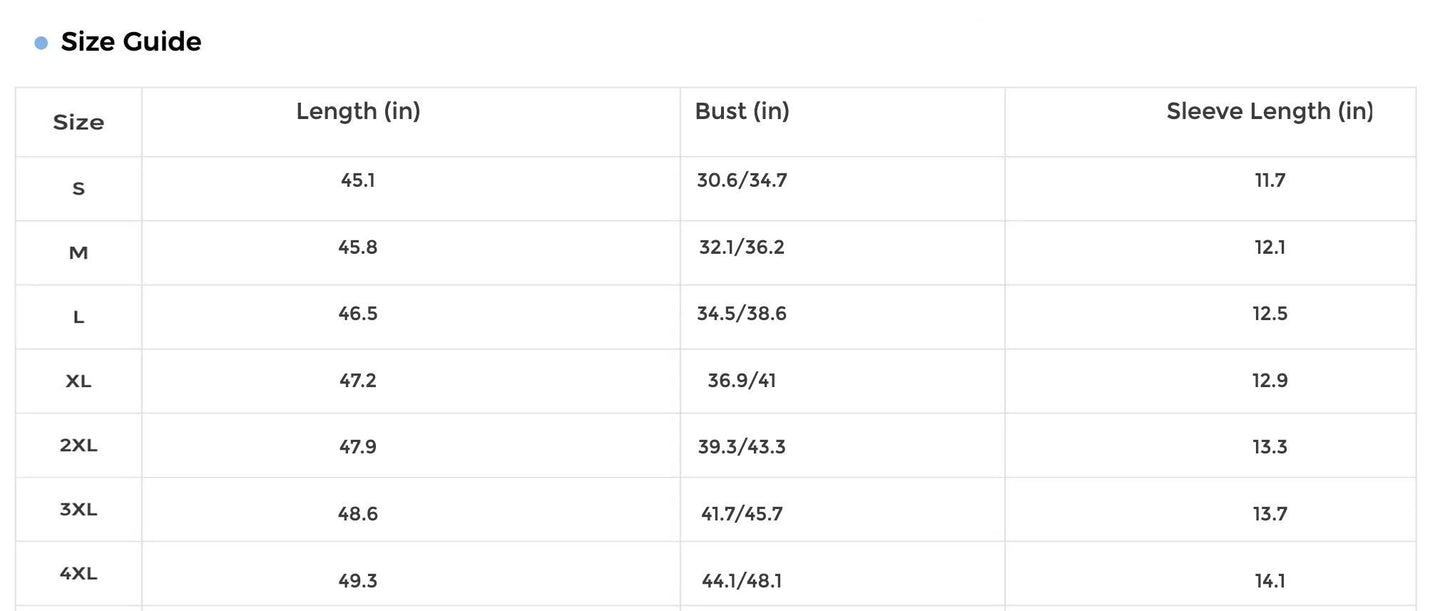Image resolution: width=1445 pixels, height=611 pixels.
Task: Select the 3XL size row label
Action: click(78, 509)
